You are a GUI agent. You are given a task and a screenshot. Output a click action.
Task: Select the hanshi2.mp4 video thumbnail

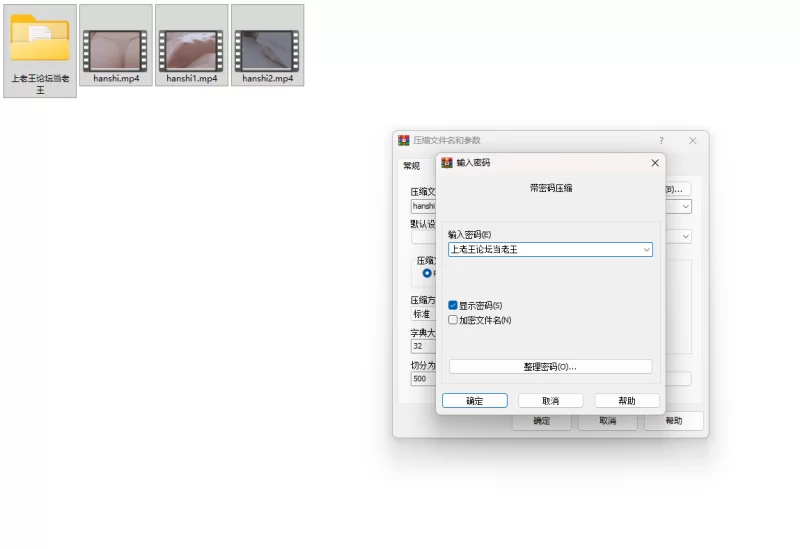(267, 51)
